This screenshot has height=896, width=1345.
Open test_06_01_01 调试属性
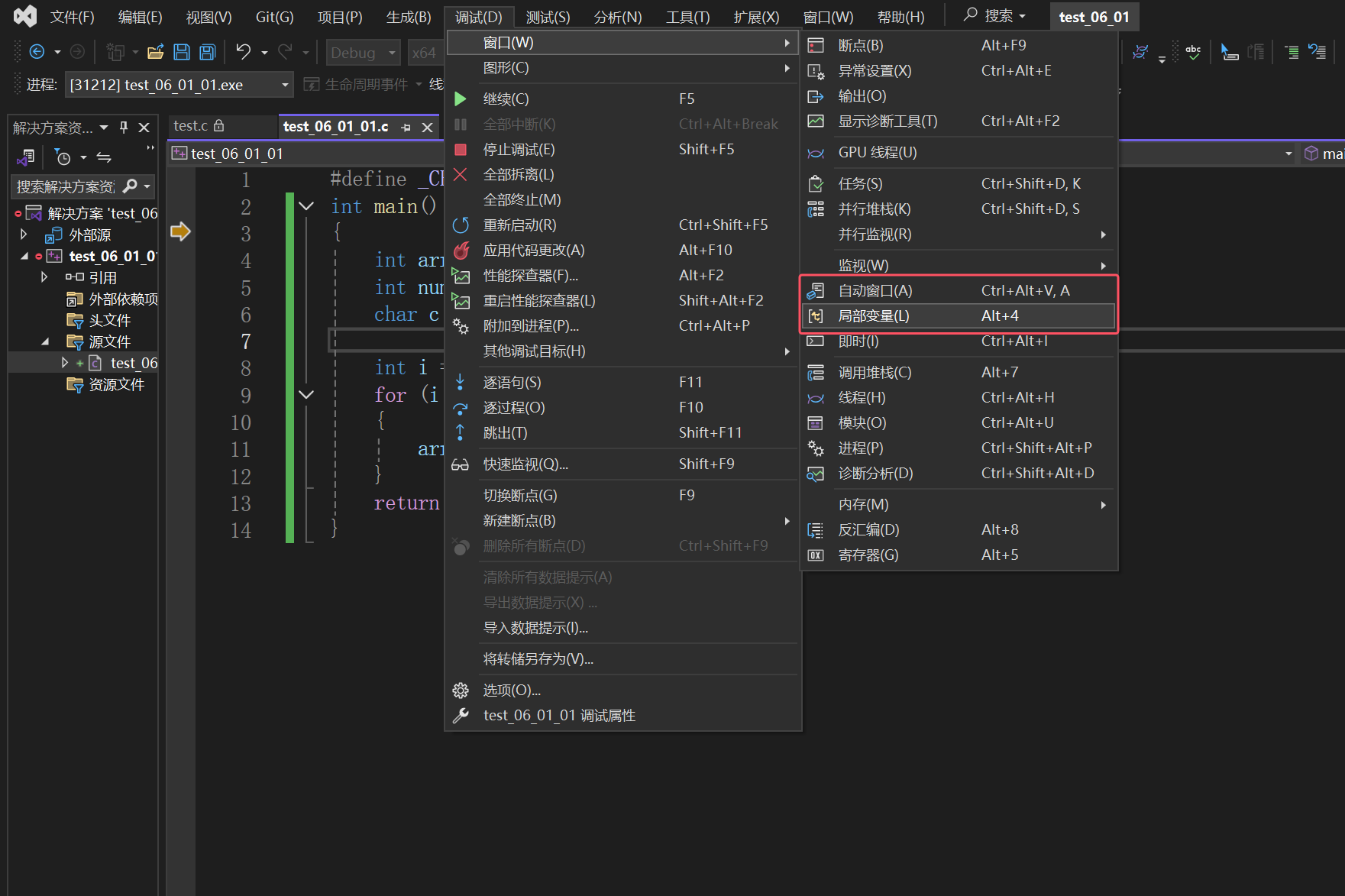pos(623,715)
